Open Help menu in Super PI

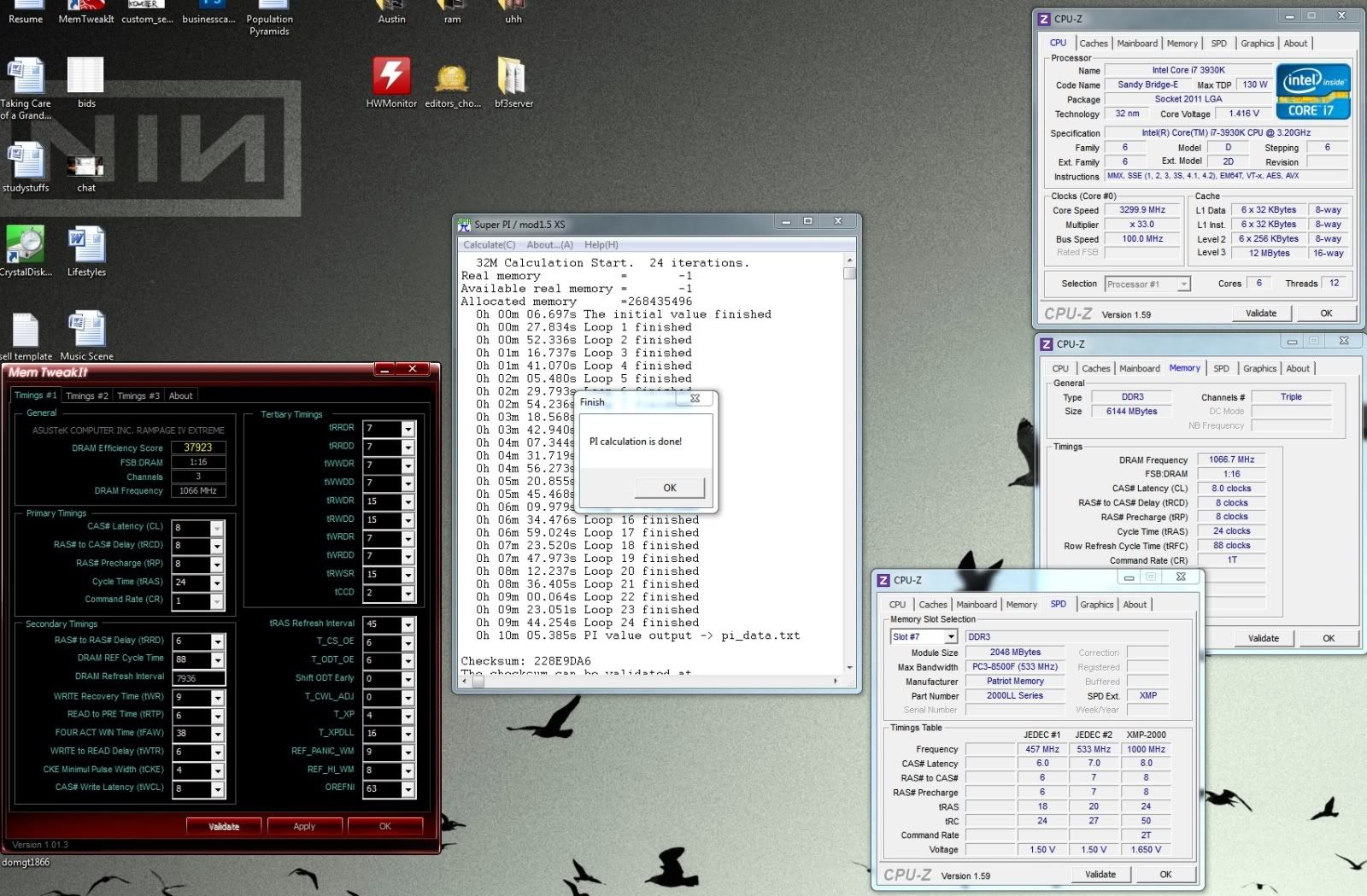(x=601, y=245)
